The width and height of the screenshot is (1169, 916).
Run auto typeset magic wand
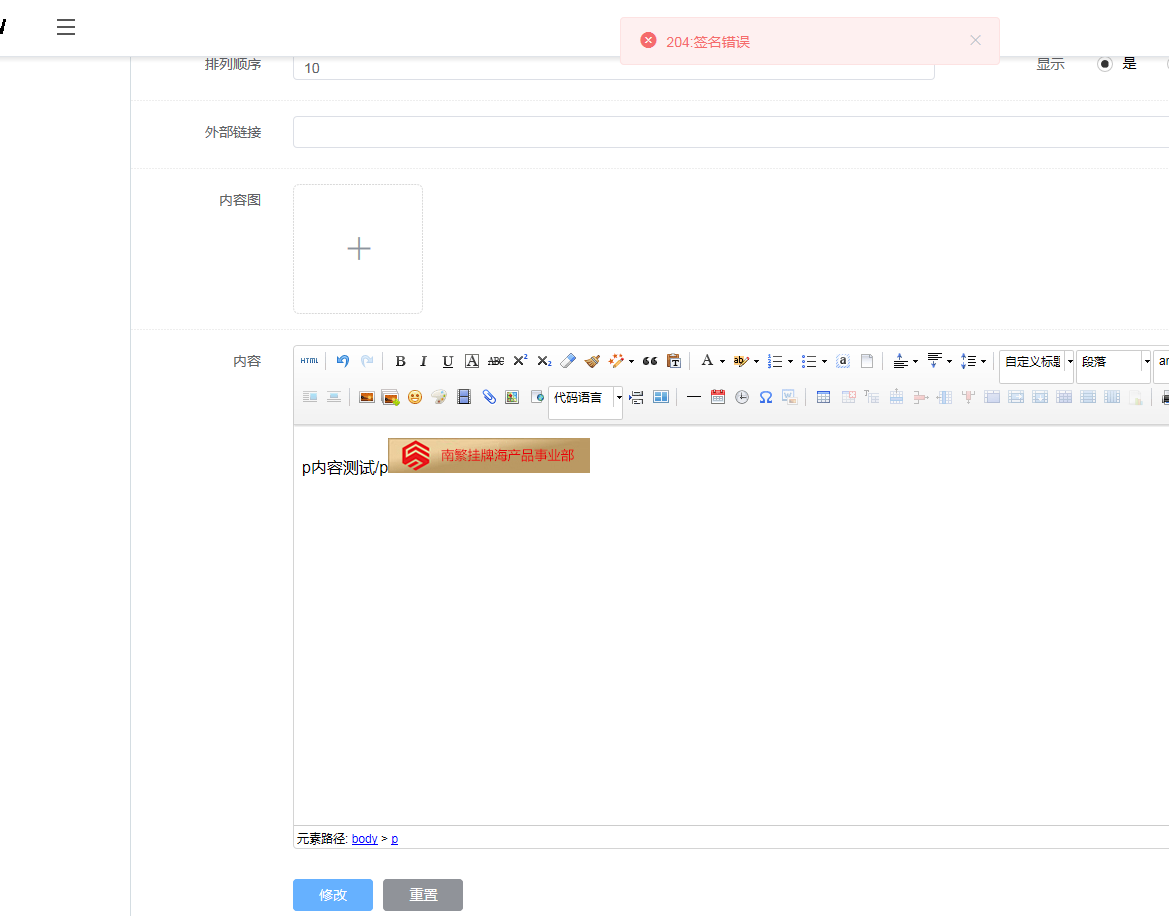(x=616, y=361)
